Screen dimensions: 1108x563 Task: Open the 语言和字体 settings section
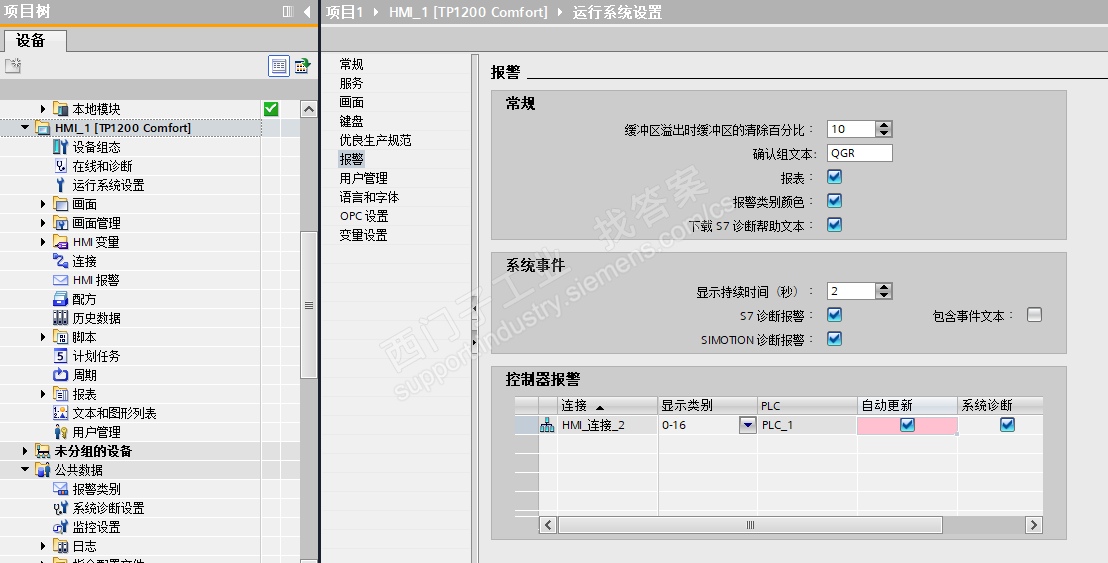369,197
